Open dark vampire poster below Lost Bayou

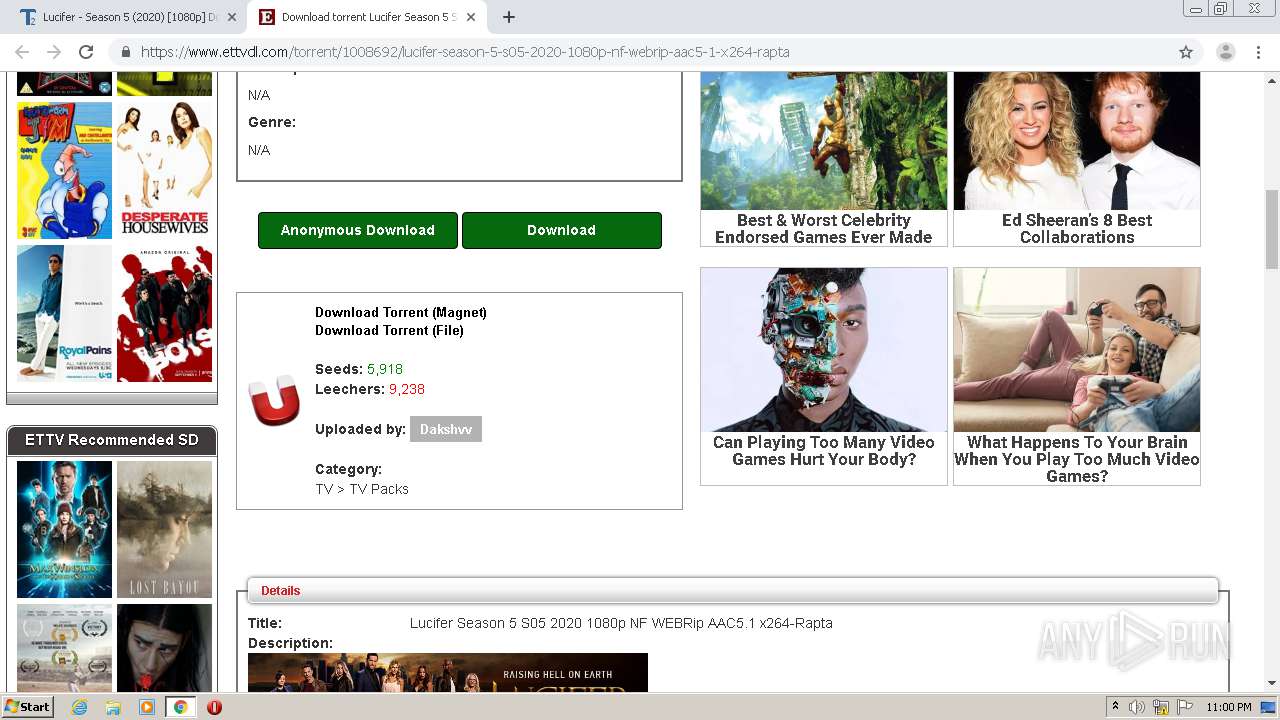164,648
